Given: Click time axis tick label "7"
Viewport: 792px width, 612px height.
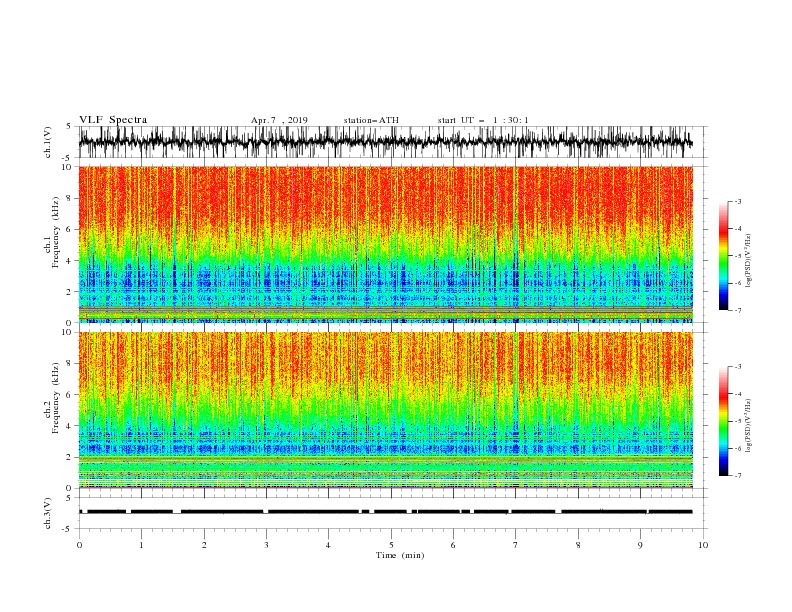Looking at the screenshot, I should pyautogui.click(x=515, y=545).
